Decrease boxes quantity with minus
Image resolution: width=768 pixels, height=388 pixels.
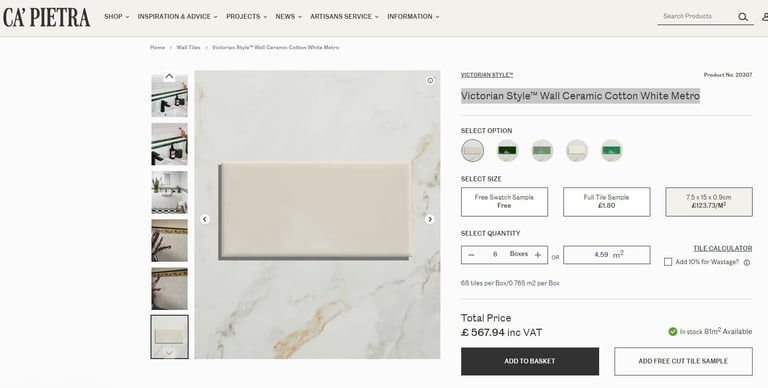pyautogui.click(x=471, y=255)
